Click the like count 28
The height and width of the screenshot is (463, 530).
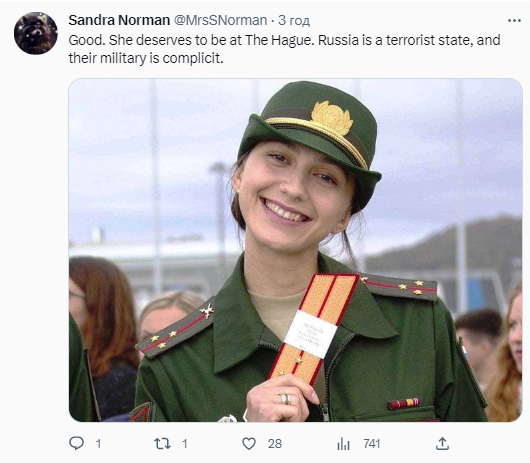(275, 443)
